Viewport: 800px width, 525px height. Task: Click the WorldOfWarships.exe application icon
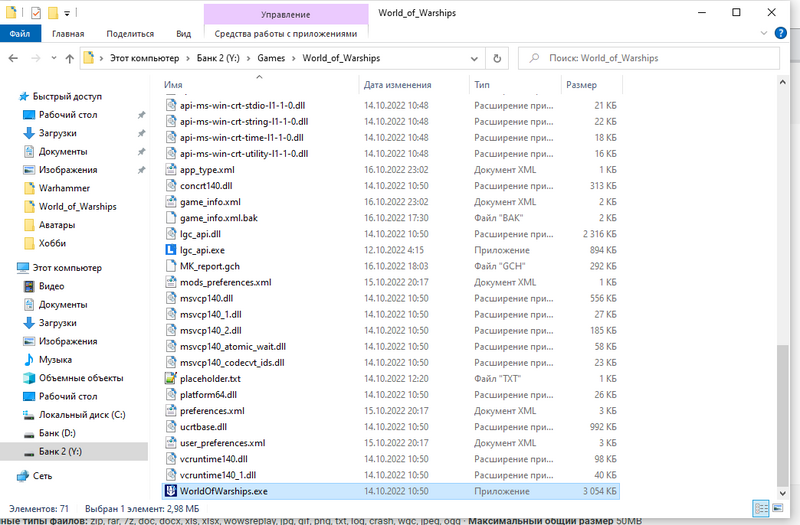[170, 491]
